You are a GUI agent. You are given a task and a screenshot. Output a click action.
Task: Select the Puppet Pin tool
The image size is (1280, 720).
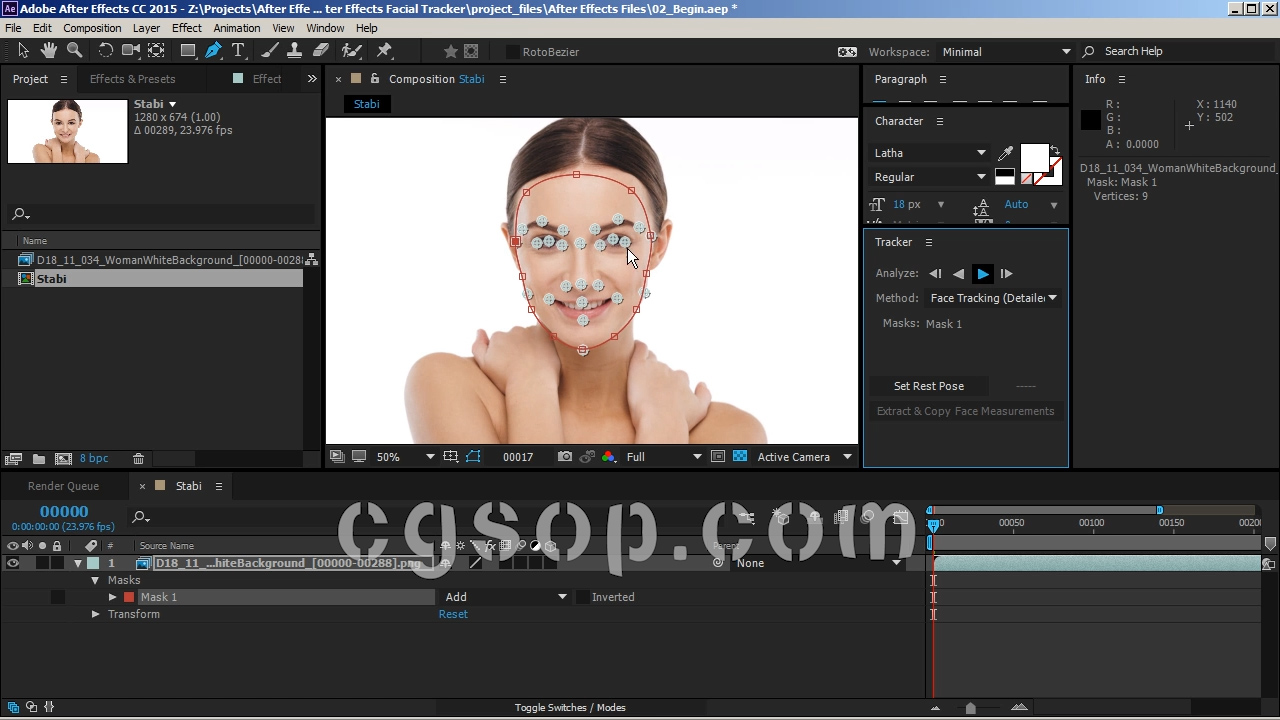click(385, 51)
